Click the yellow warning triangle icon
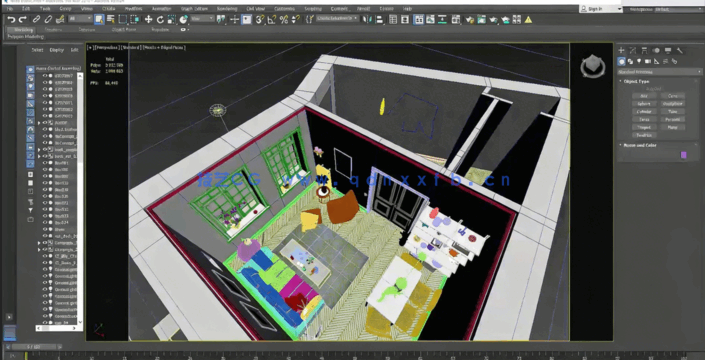The height and width of the screenshot is (360, 705). (528, 19)
